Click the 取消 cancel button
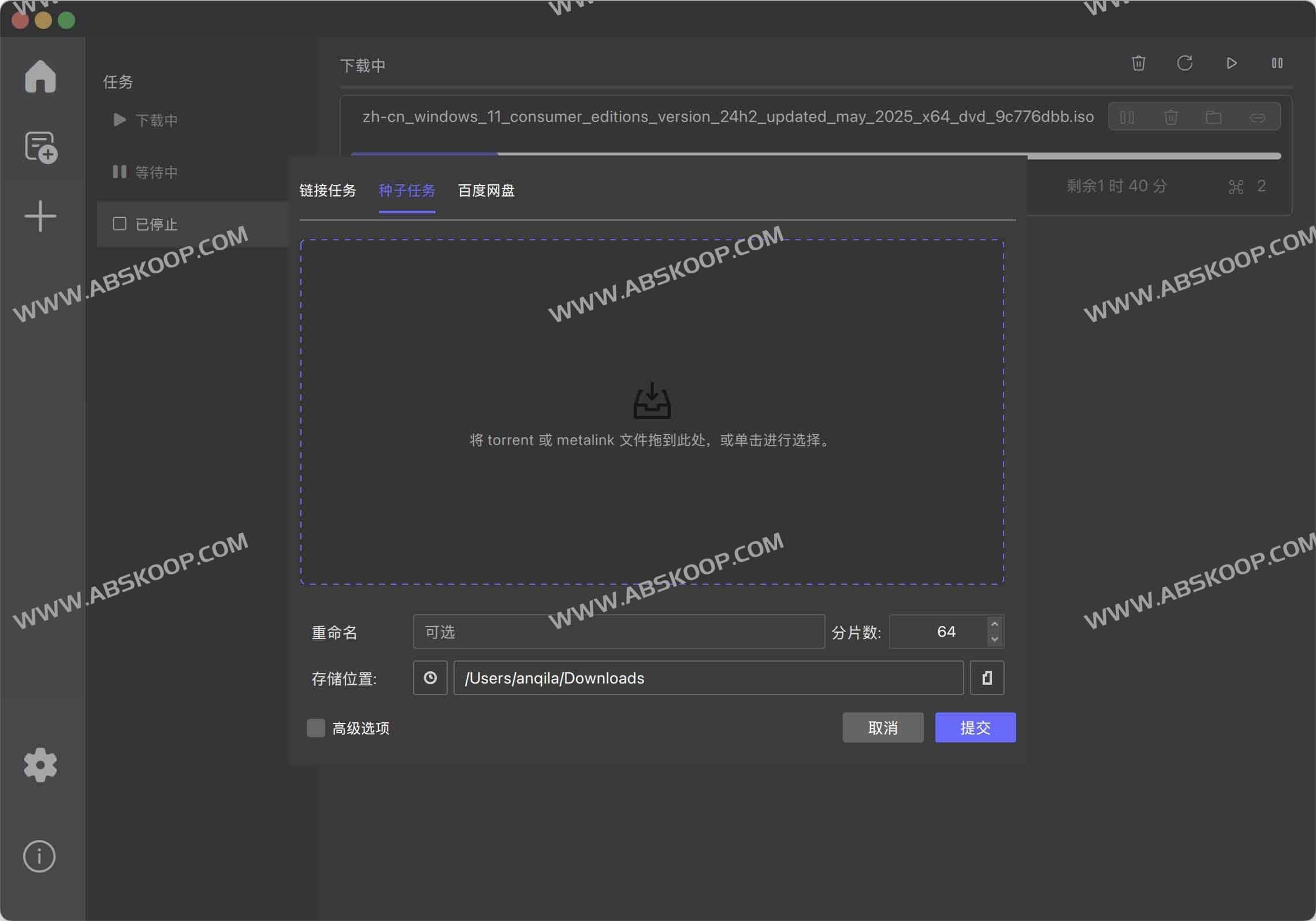 click(883, 727)
